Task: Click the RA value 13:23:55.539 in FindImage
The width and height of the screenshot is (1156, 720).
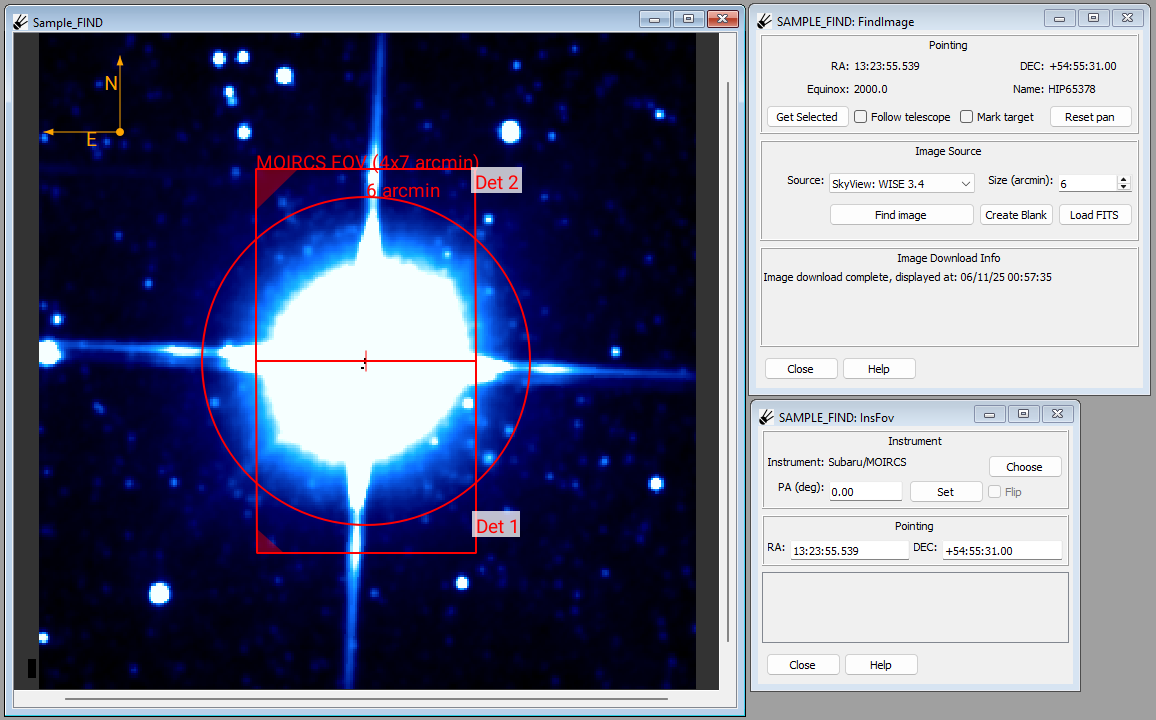Action: (x=887, y=66)
